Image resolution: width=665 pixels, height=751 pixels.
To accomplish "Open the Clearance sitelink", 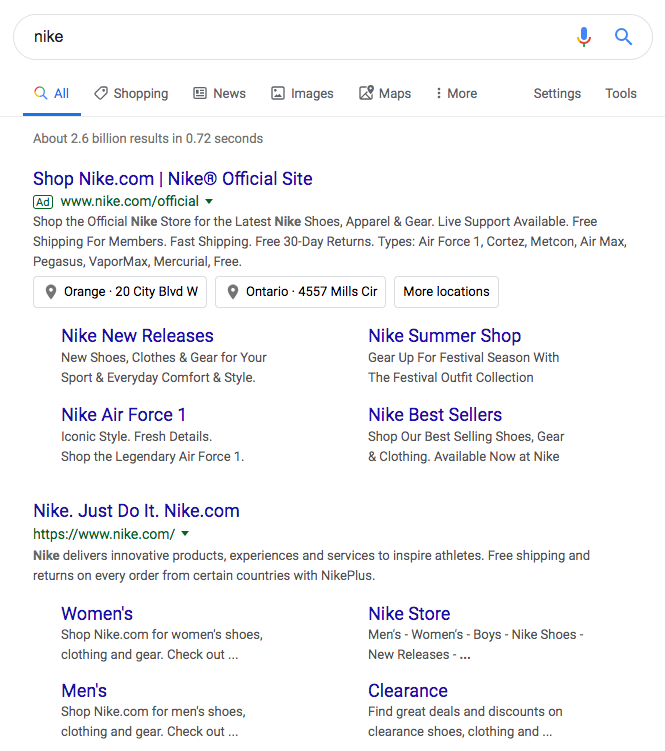I will click(x=408, y=691).
